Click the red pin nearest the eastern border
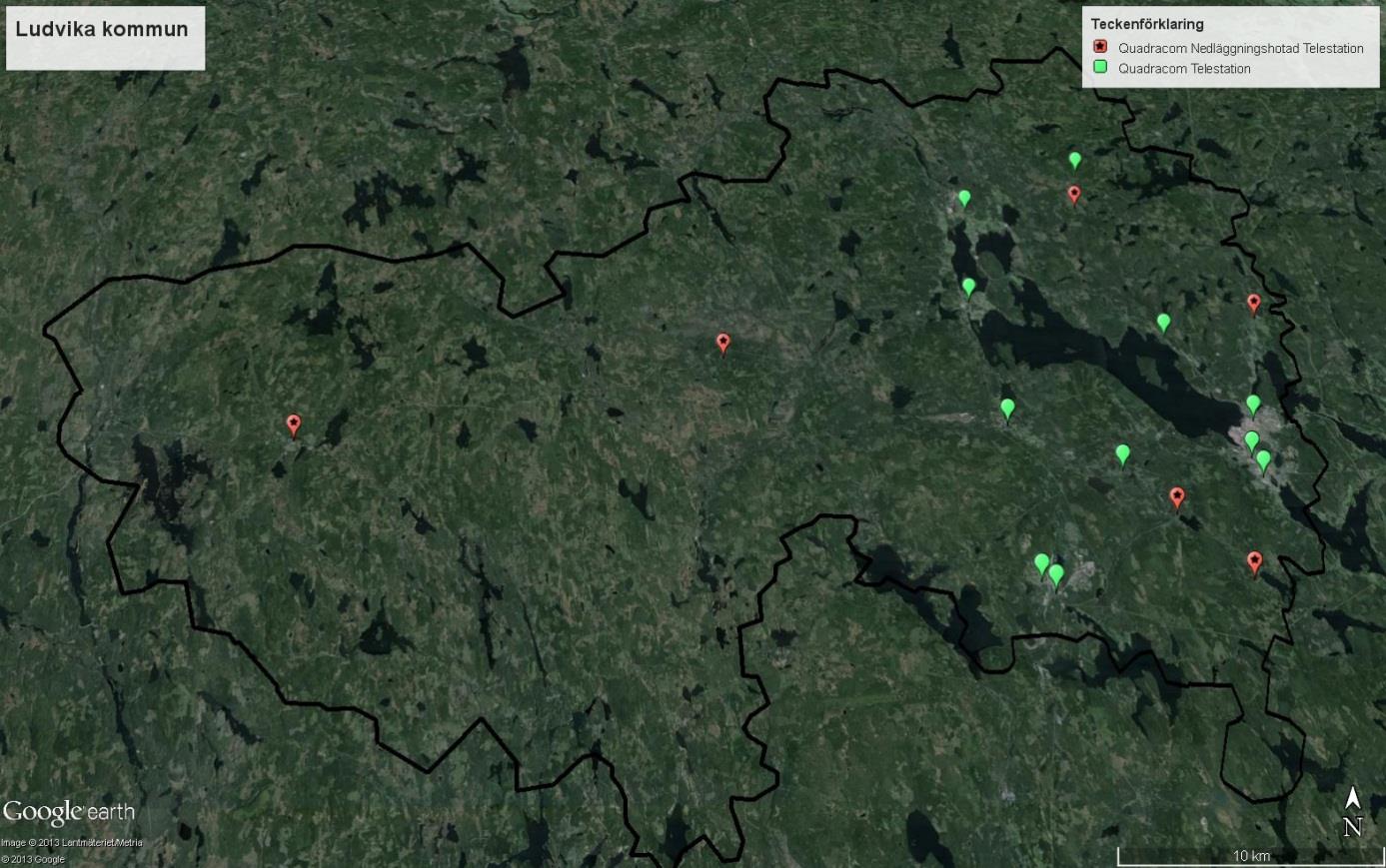The image size is (1386, 868). [x=1254, y=303]
